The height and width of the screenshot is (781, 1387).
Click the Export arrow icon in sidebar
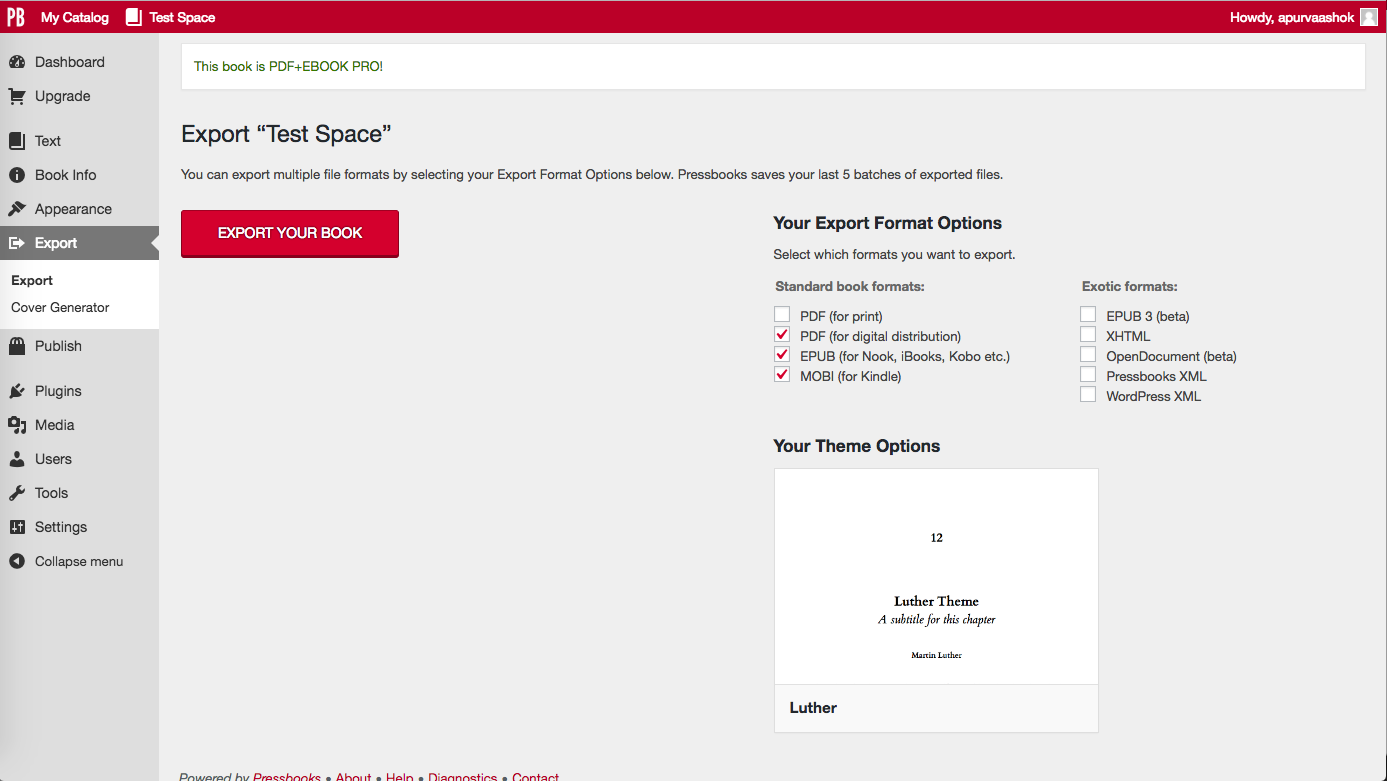pyautogui.click(x=17, y=243)
